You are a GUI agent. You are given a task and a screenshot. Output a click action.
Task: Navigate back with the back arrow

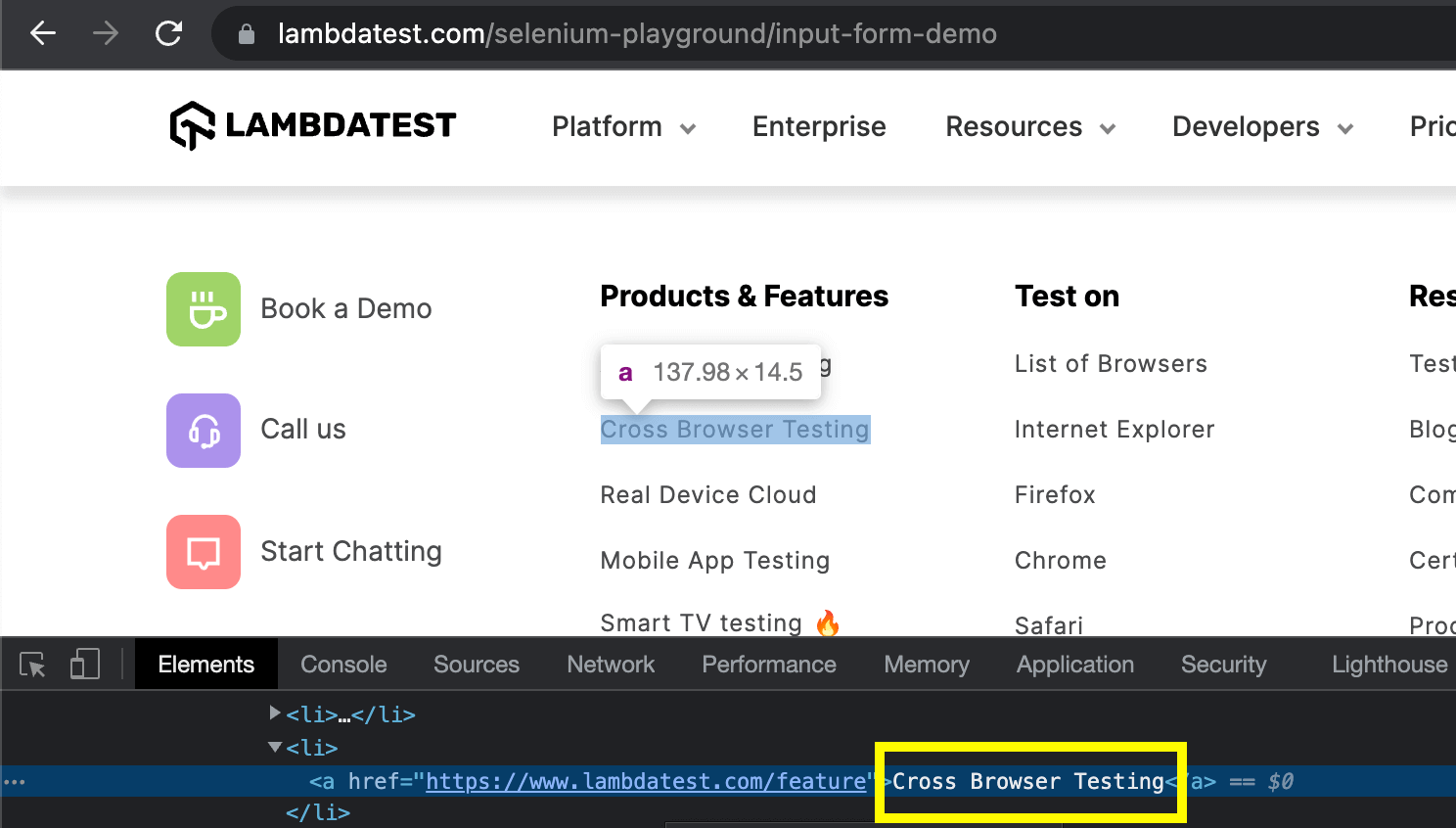pyautogui.click(x=42, y=32)
